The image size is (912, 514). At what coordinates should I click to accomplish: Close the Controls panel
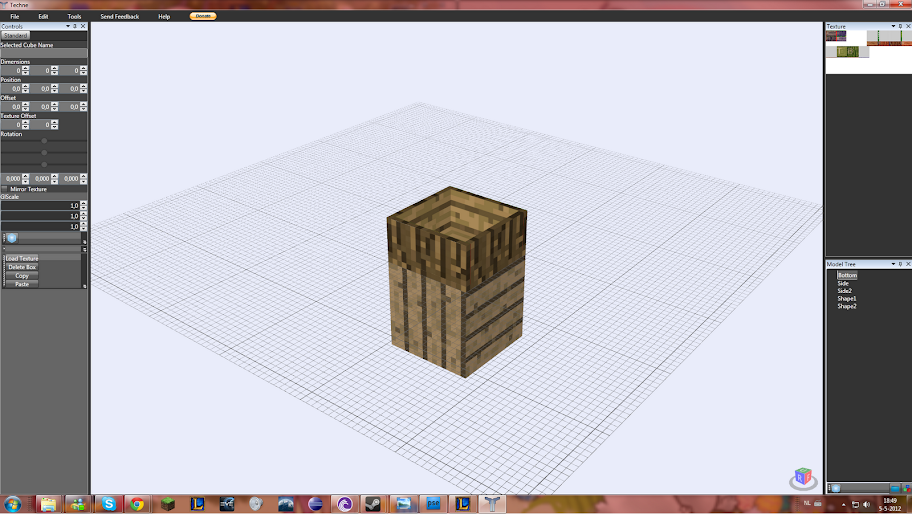[x=83, y=26]
